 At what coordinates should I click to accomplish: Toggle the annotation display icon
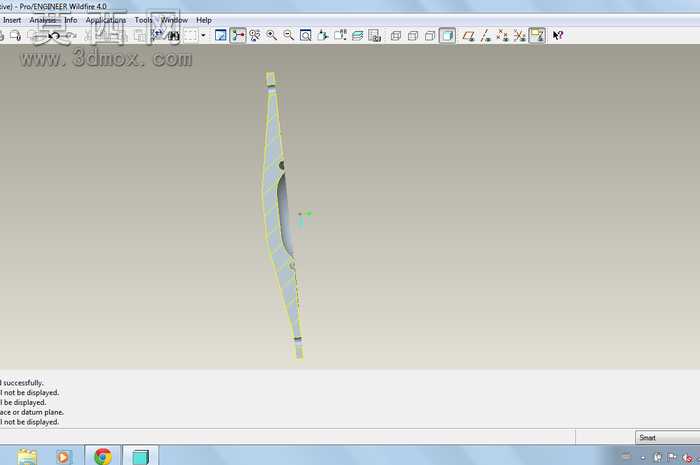[537, 36]
